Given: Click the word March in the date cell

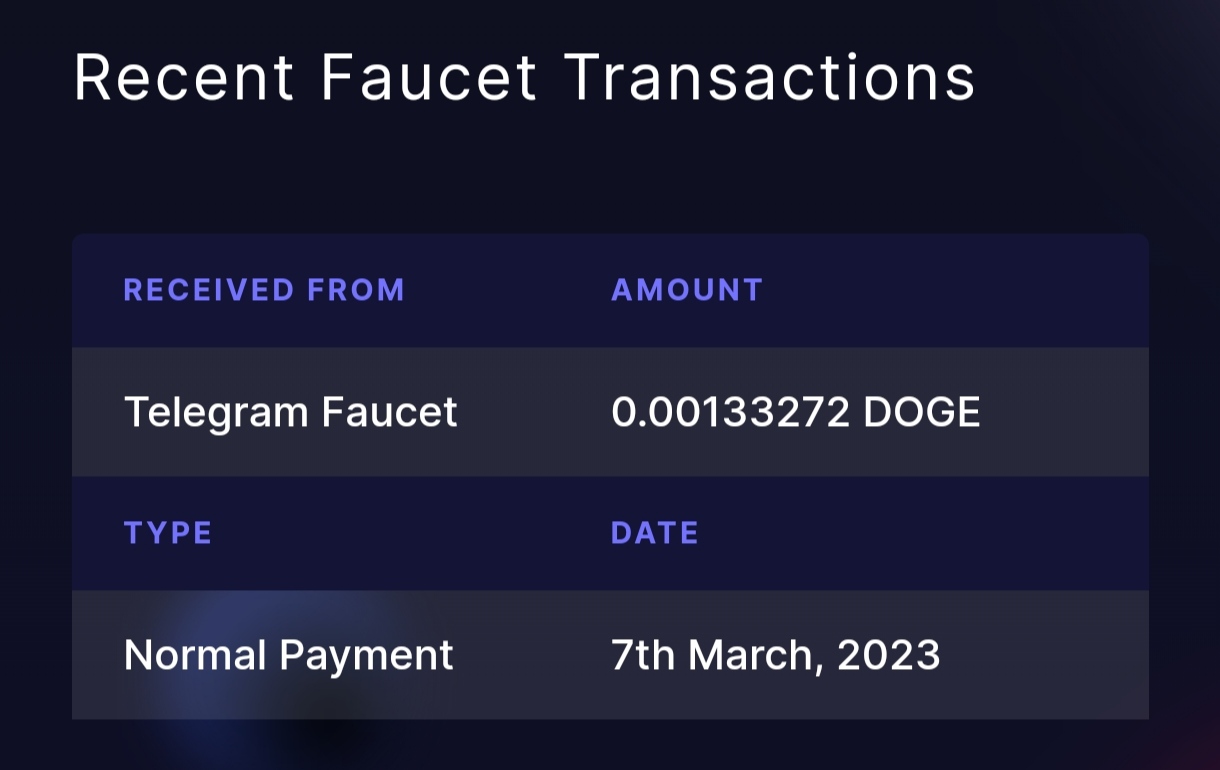Looking at the screenshot, I should (755, 656).
